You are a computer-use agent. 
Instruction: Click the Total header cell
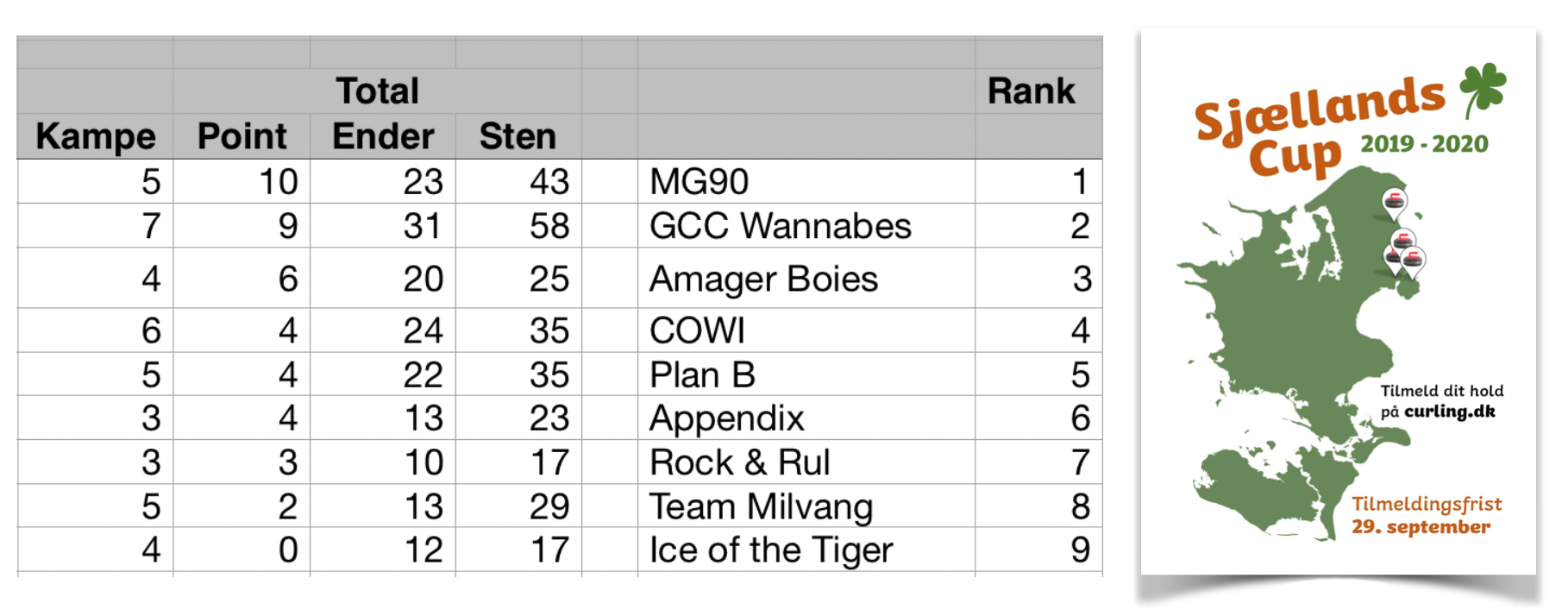[378, 91]
